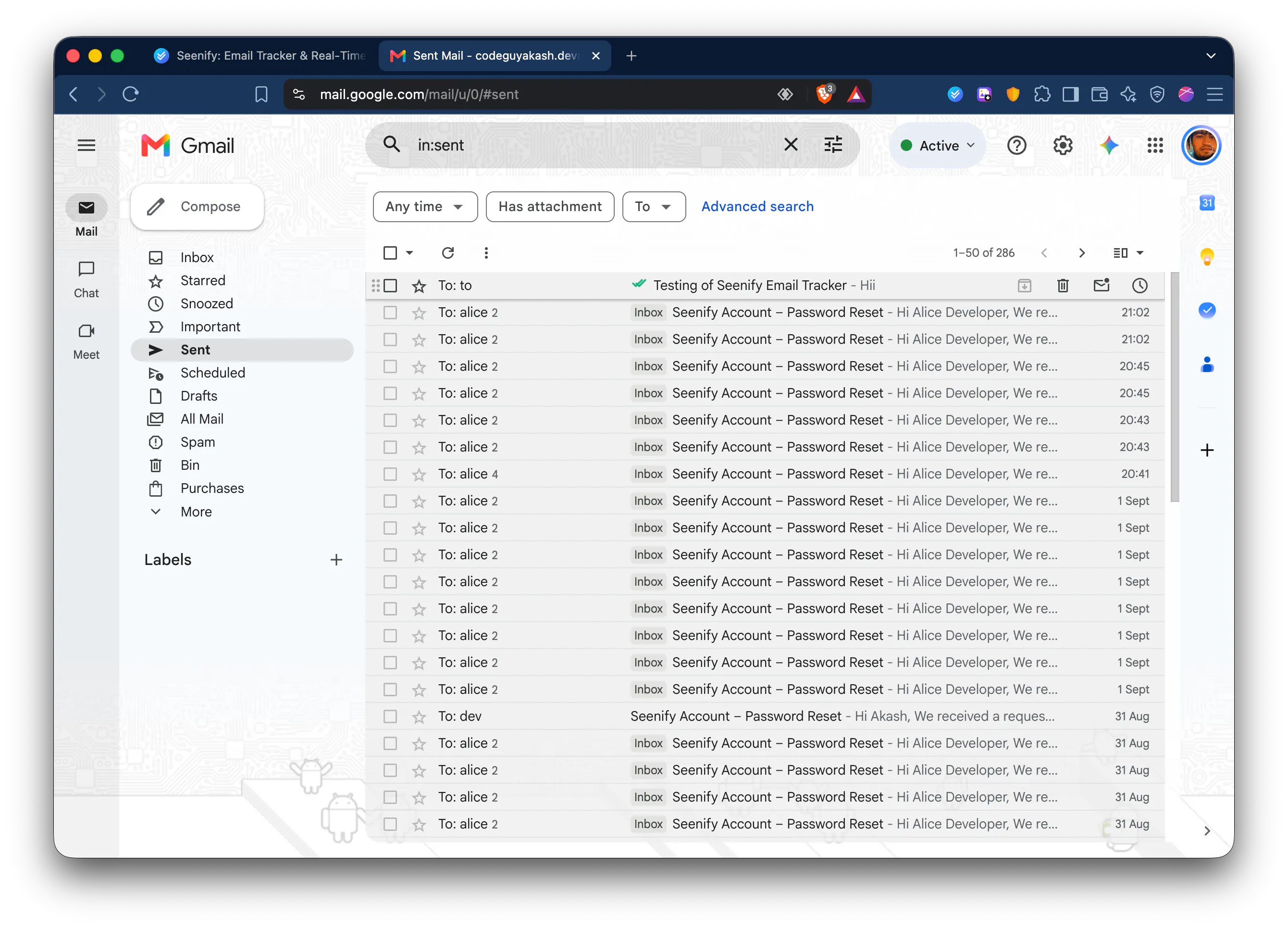Open Google Calendar side panel
The height and width of the screenshot is (929, 1288).
(x=1207, y=203)
